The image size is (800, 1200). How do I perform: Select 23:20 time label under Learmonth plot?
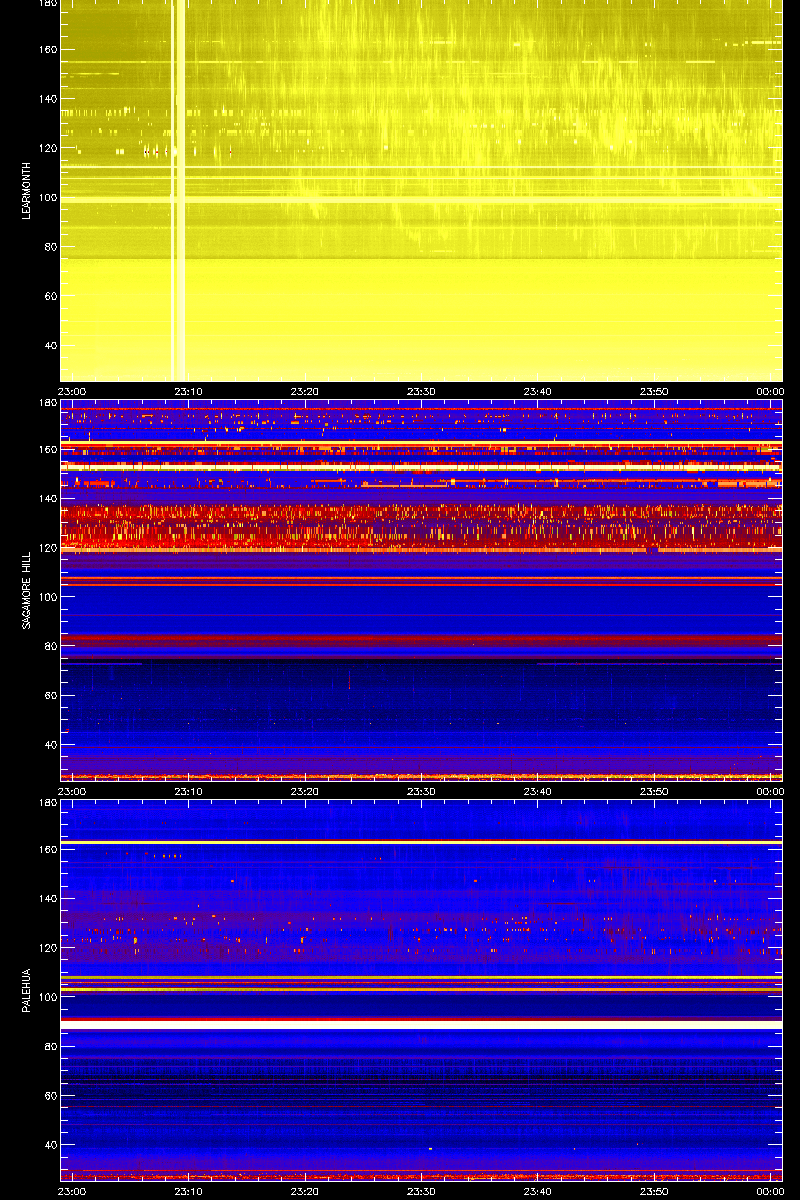tap(305, 392)
